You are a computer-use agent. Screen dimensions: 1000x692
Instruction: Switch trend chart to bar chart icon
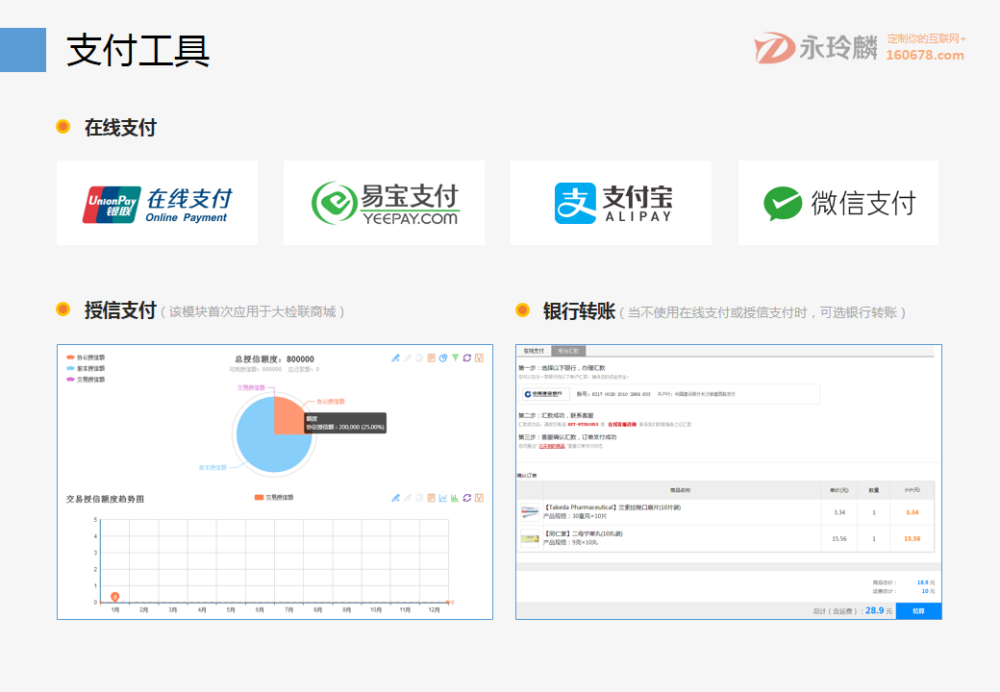pos(455,498)
